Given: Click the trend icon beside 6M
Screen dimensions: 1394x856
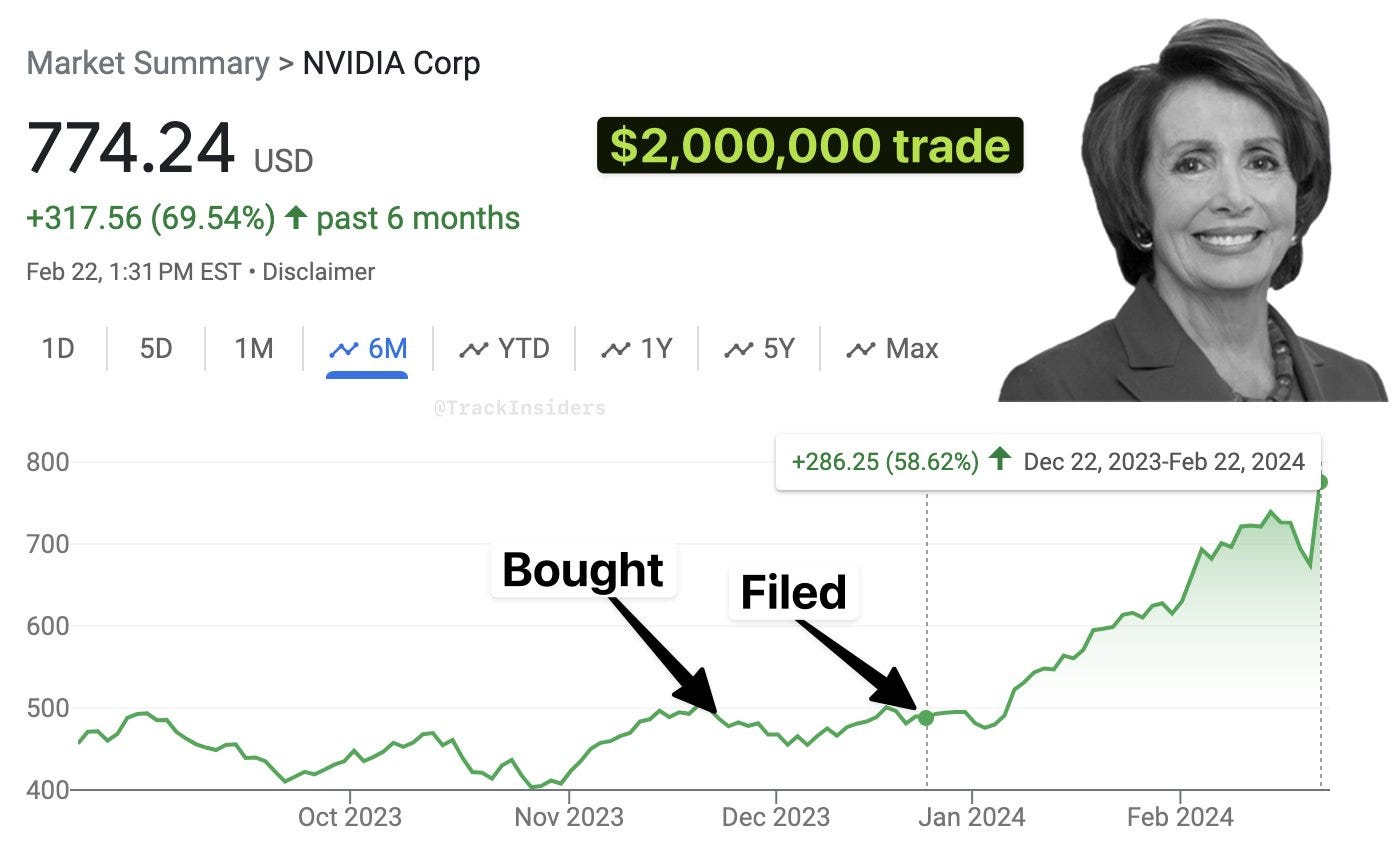Looking at the screenshot, I should click(344, 349).
